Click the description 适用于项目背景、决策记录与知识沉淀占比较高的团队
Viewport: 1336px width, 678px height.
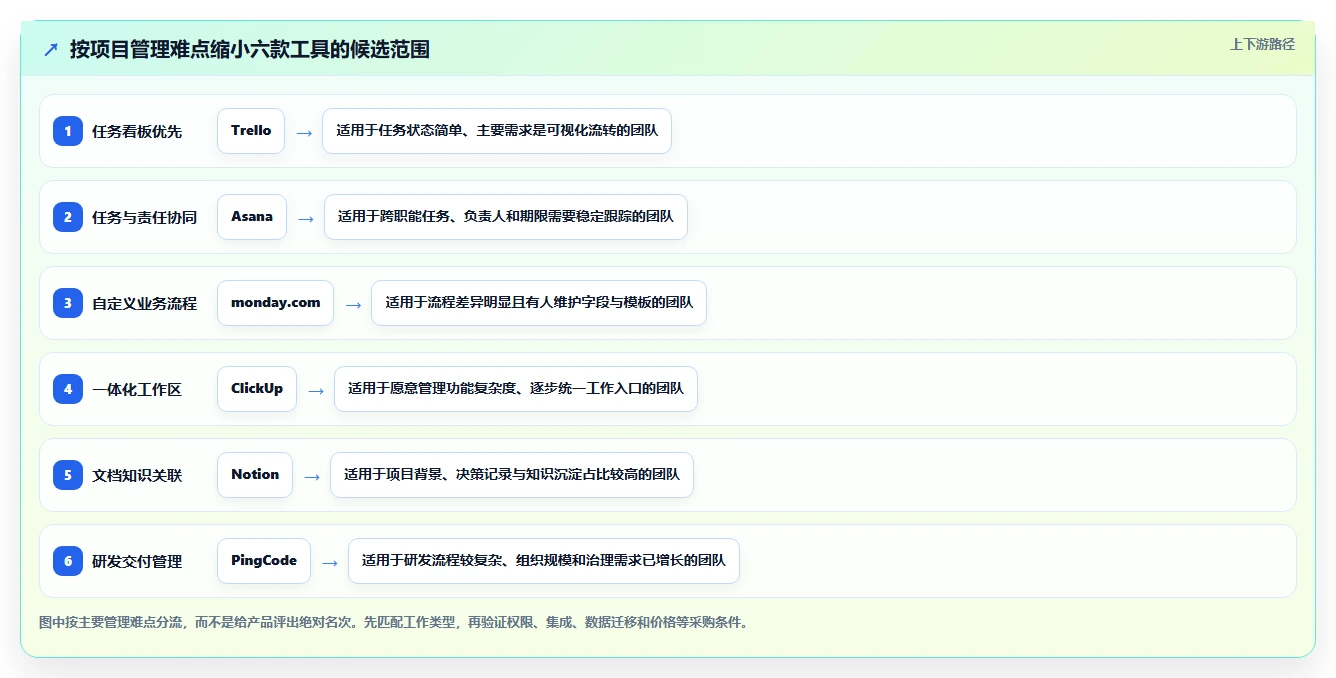point(512,475)
